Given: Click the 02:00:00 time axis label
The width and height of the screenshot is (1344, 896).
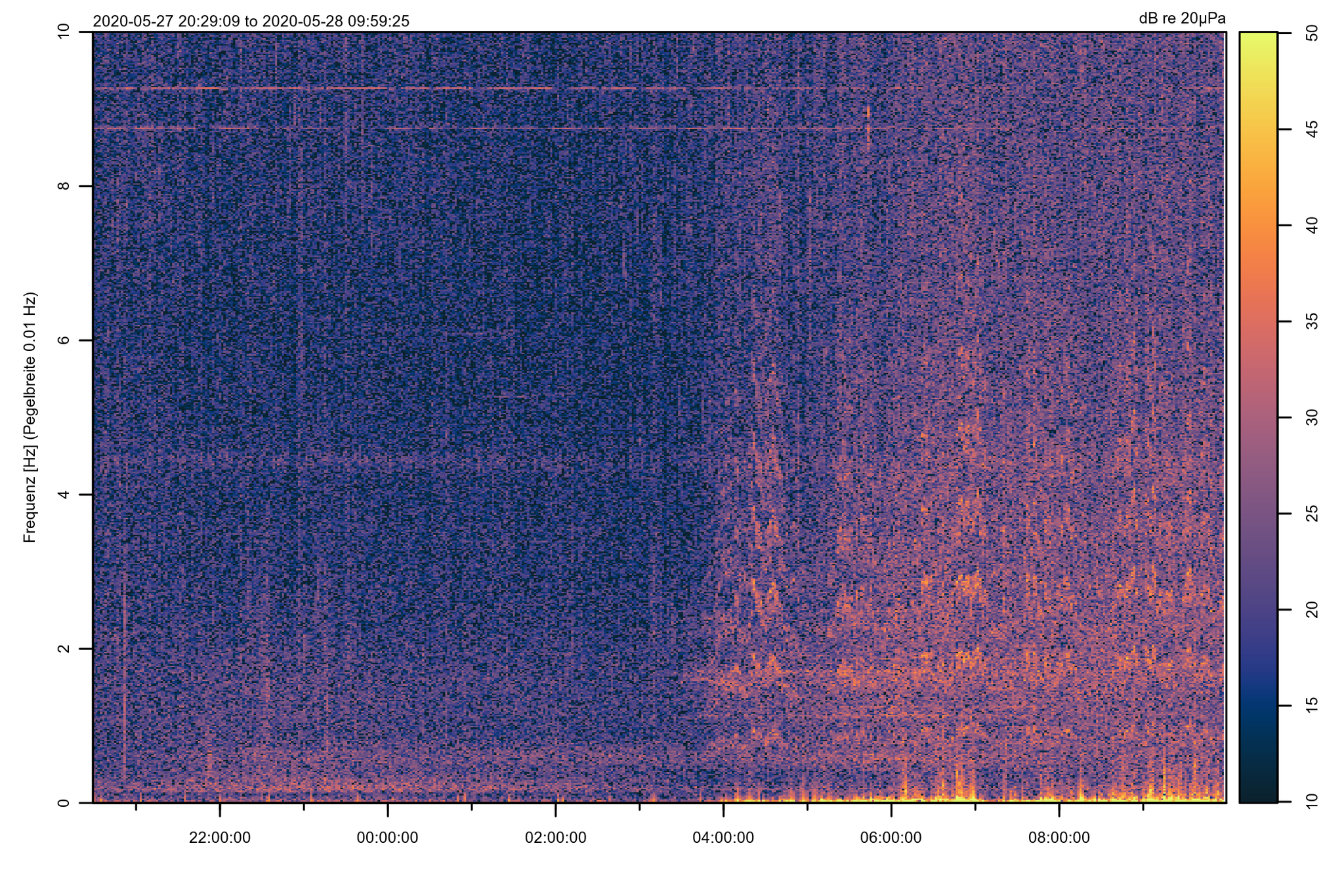Looking at the screenshot, I should [x=556, y=838].
